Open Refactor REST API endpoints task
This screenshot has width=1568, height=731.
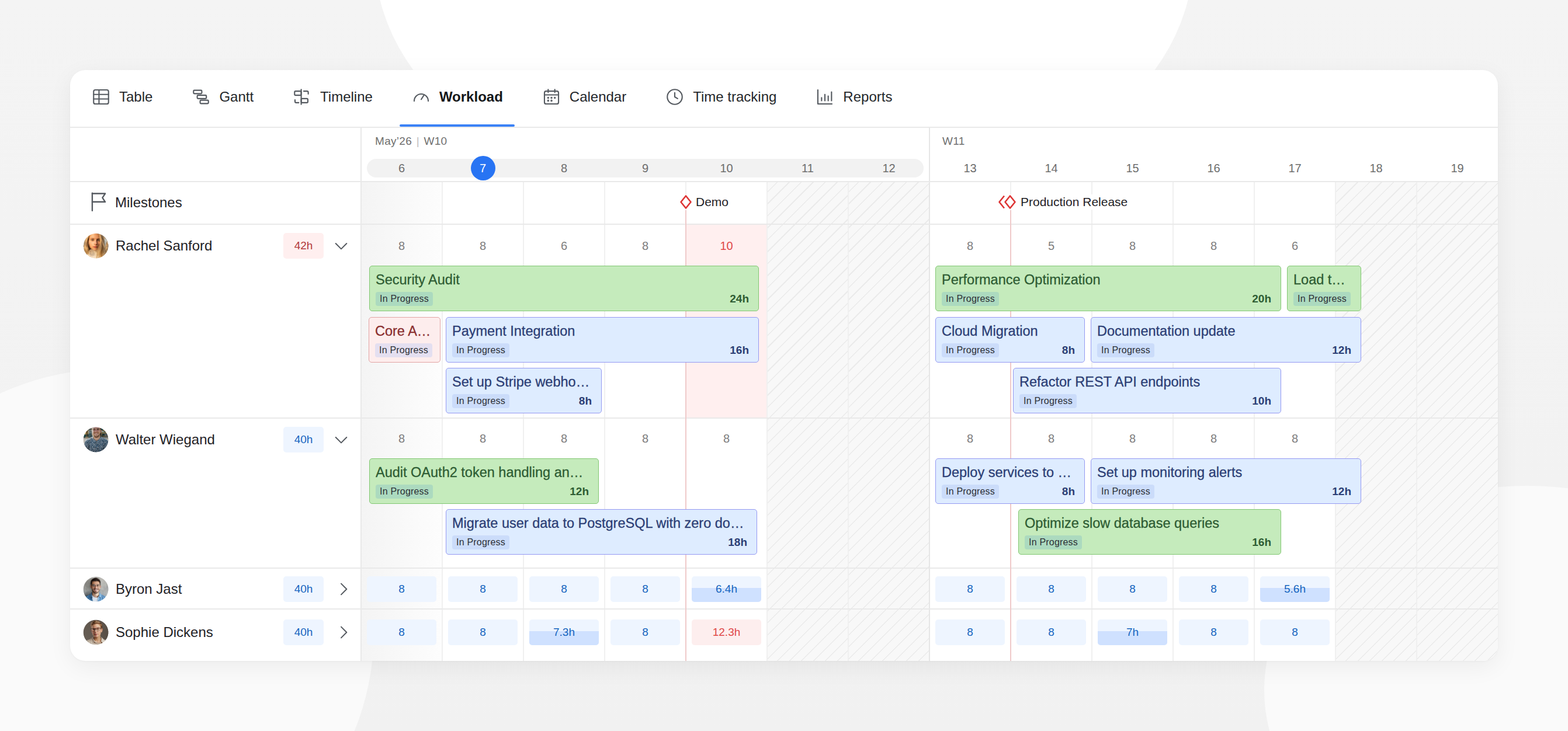coord(1147,391)
